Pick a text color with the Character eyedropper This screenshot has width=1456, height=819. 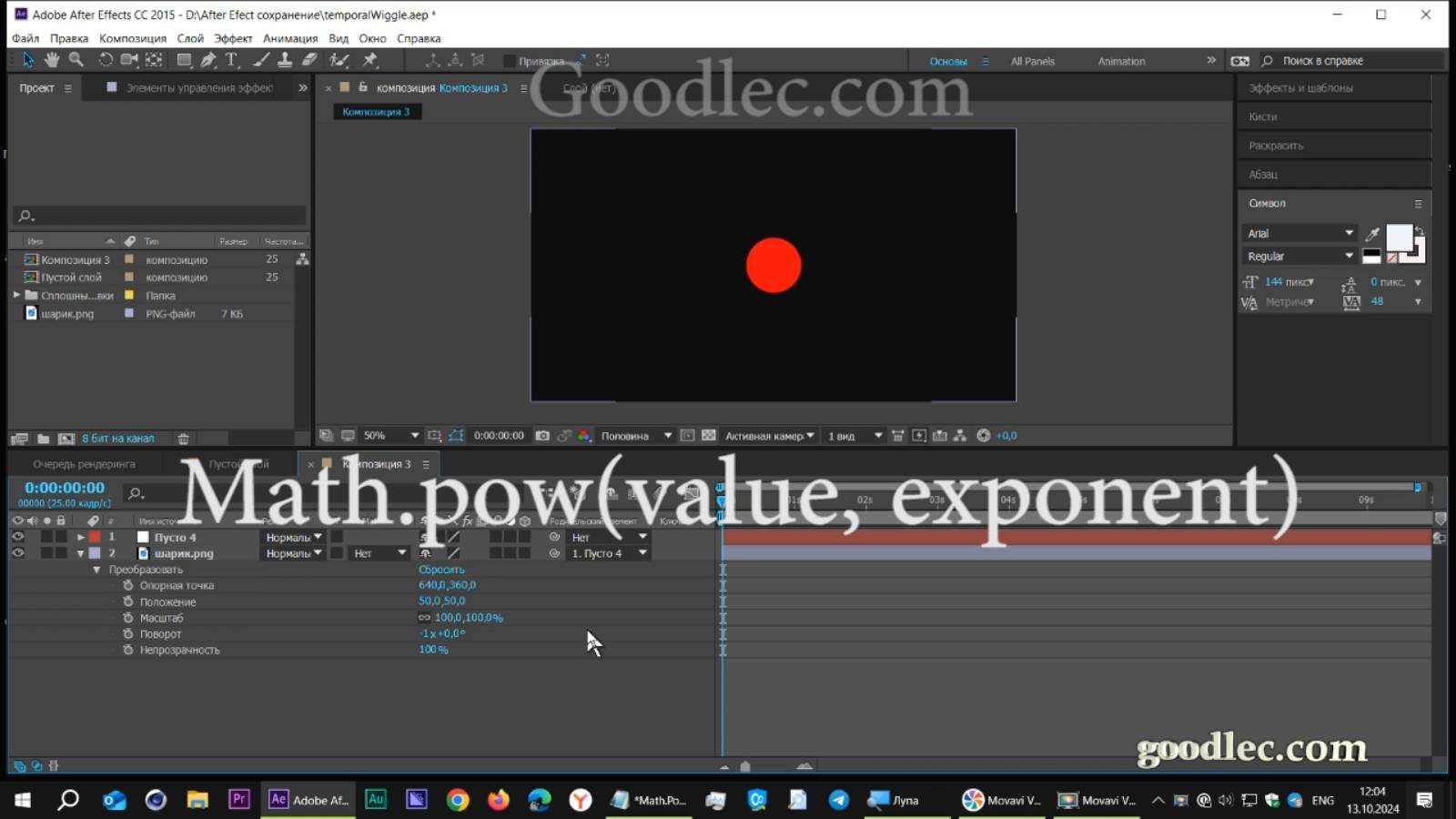pyautogui.click(x=1372, y=234)
